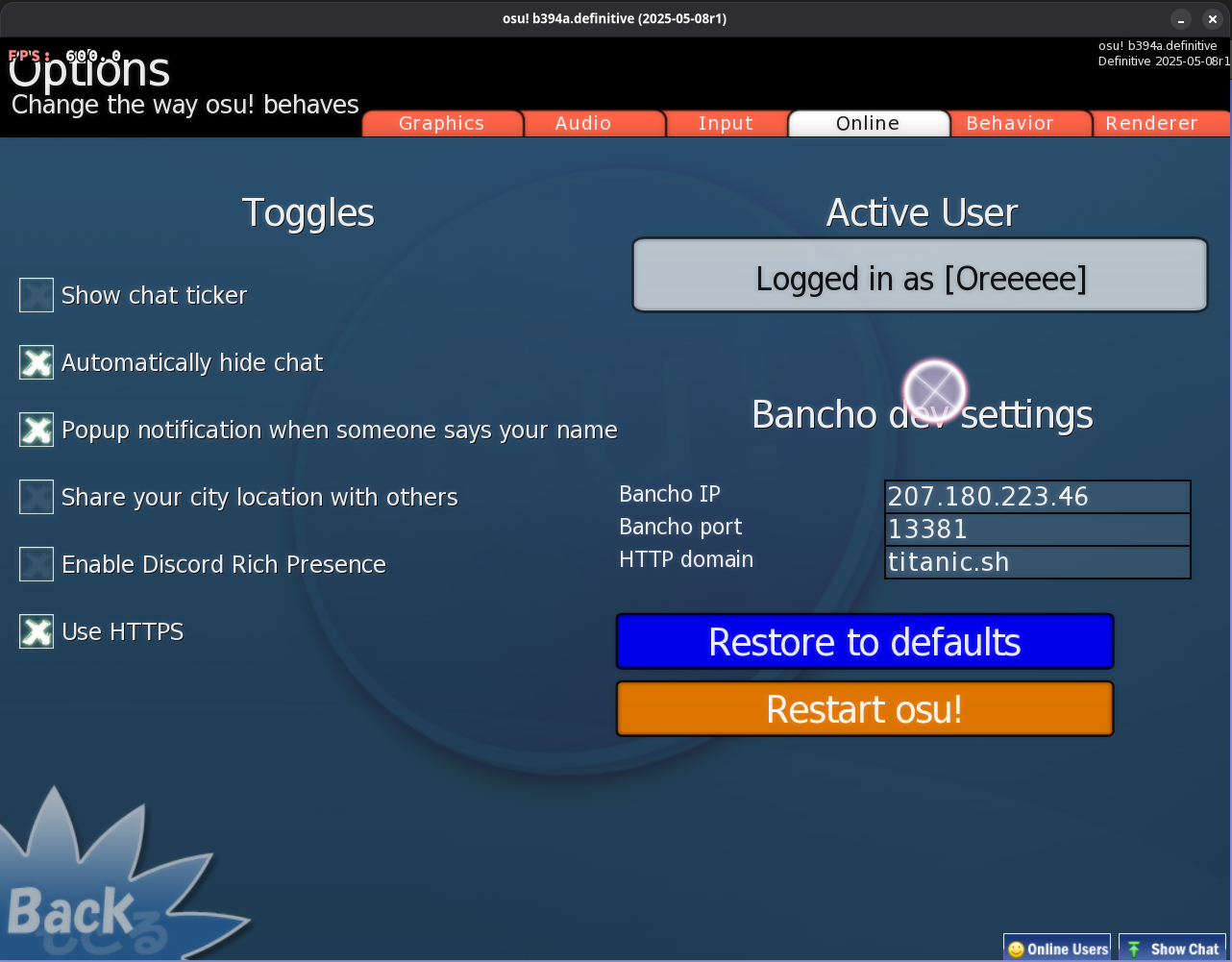Select the Bancho port field

tap(1038, 530)
